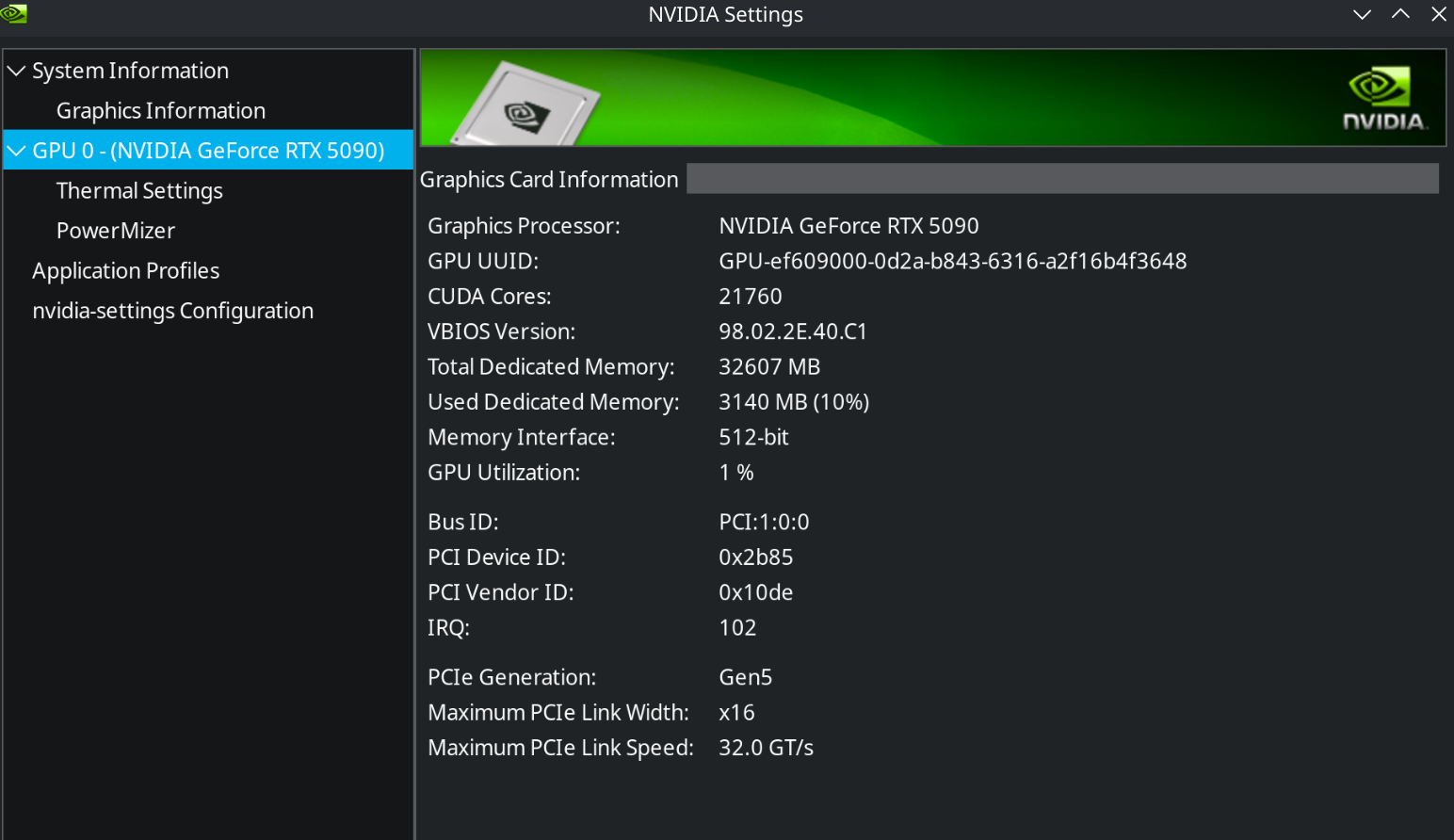Click the Used Dedicated Memory label

(x=554, y=402)
